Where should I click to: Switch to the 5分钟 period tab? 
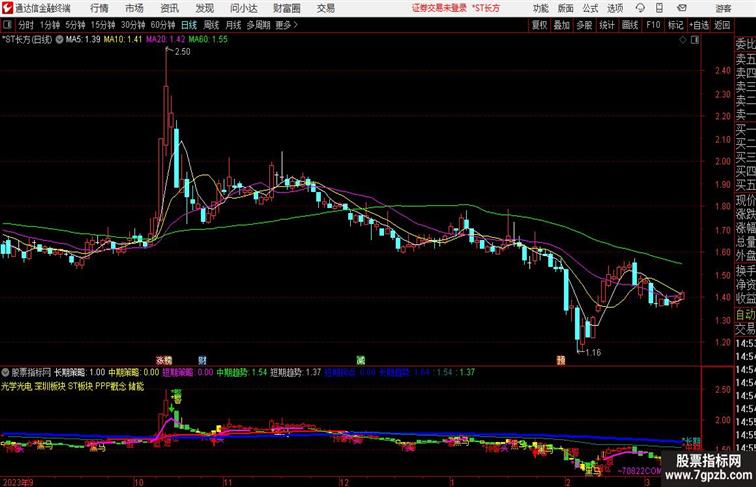pos(75,25)
